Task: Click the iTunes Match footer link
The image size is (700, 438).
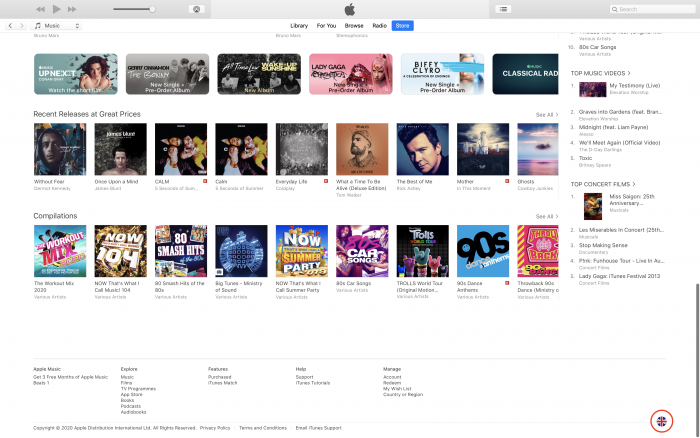Action: [x=223, y=383]
